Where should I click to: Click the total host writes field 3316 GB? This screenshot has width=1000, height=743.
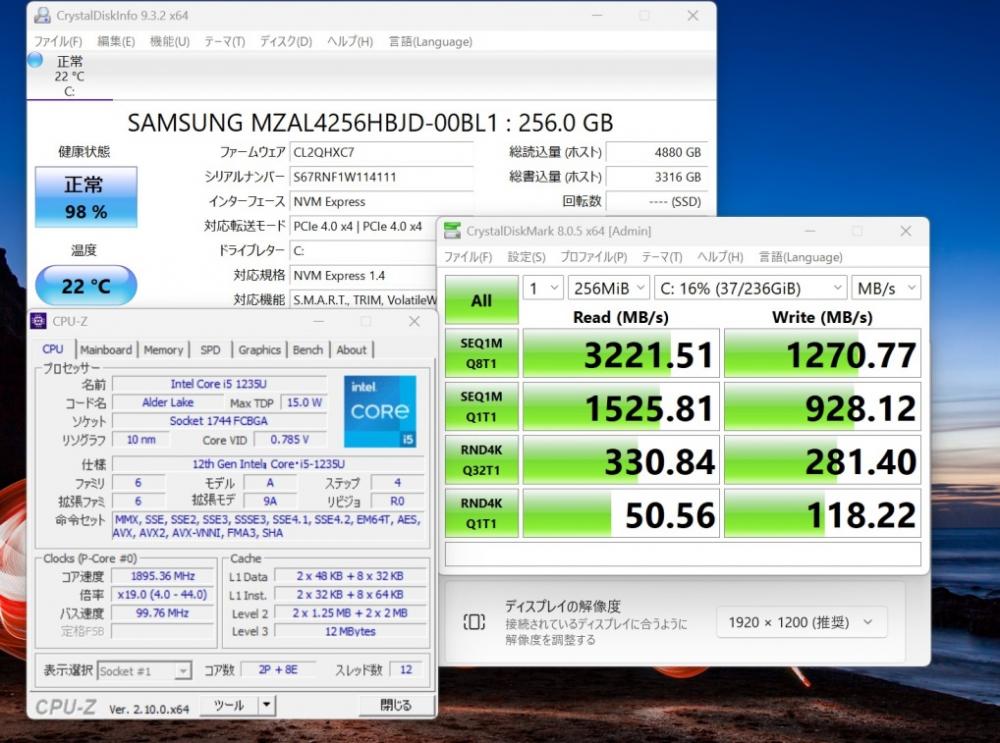[x=656, y=177]
